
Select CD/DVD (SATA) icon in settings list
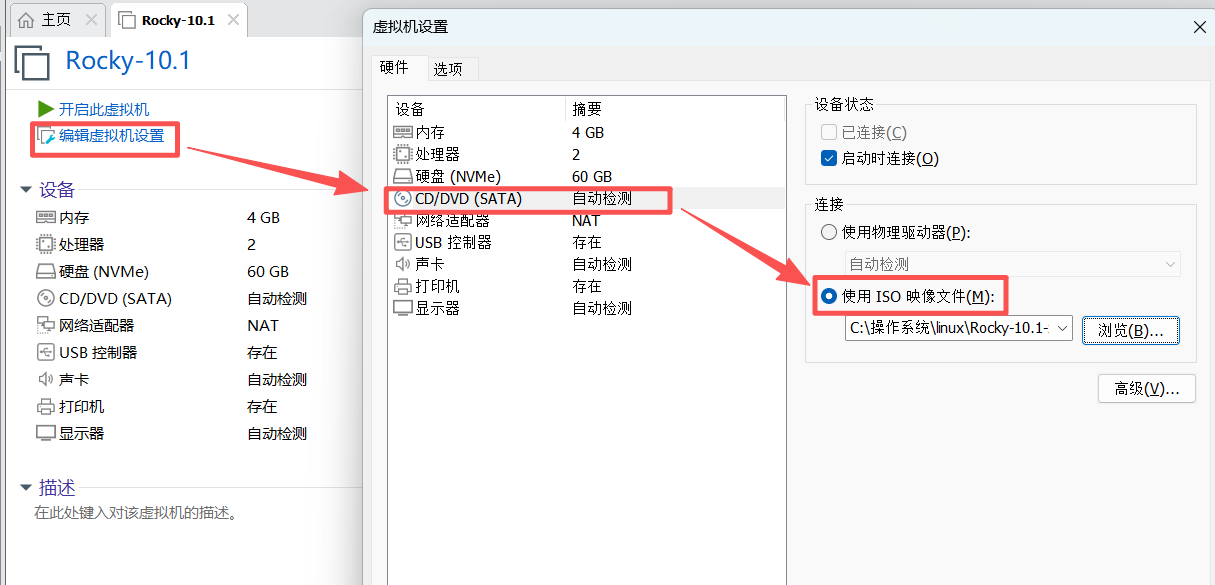(403, 198)
